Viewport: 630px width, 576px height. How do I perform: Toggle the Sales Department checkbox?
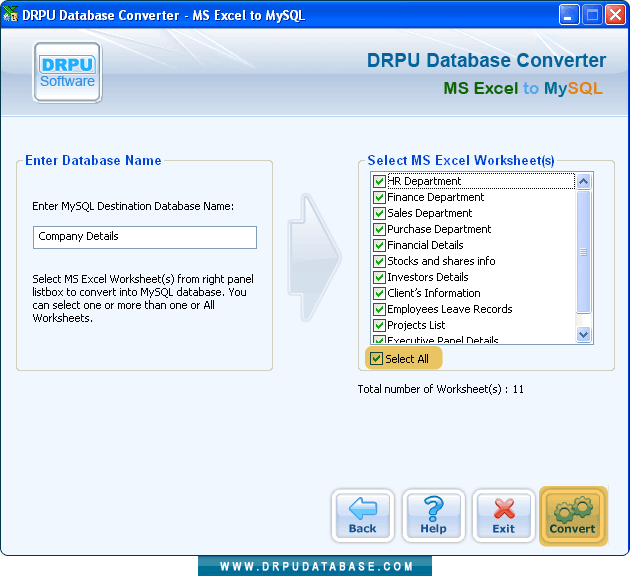(x=379, y=213)
